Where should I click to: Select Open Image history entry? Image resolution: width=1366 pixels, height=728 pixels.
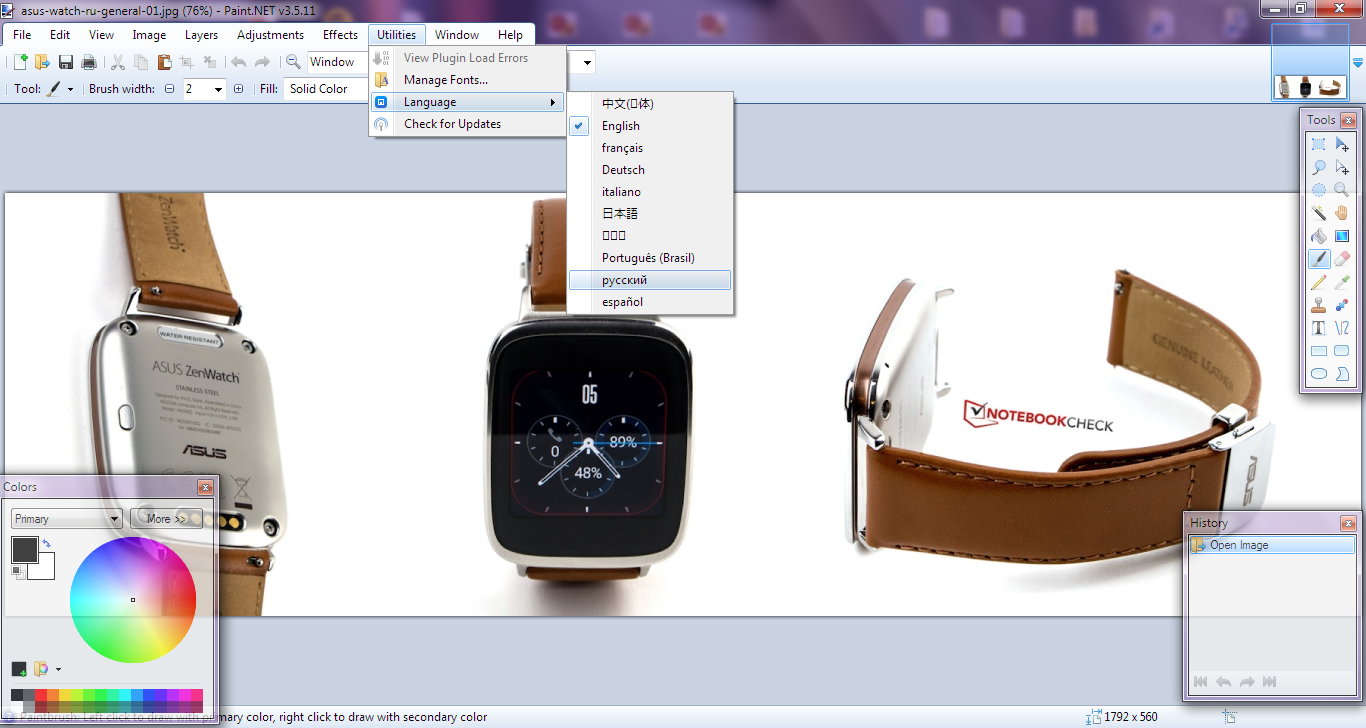click(1271, 545)
